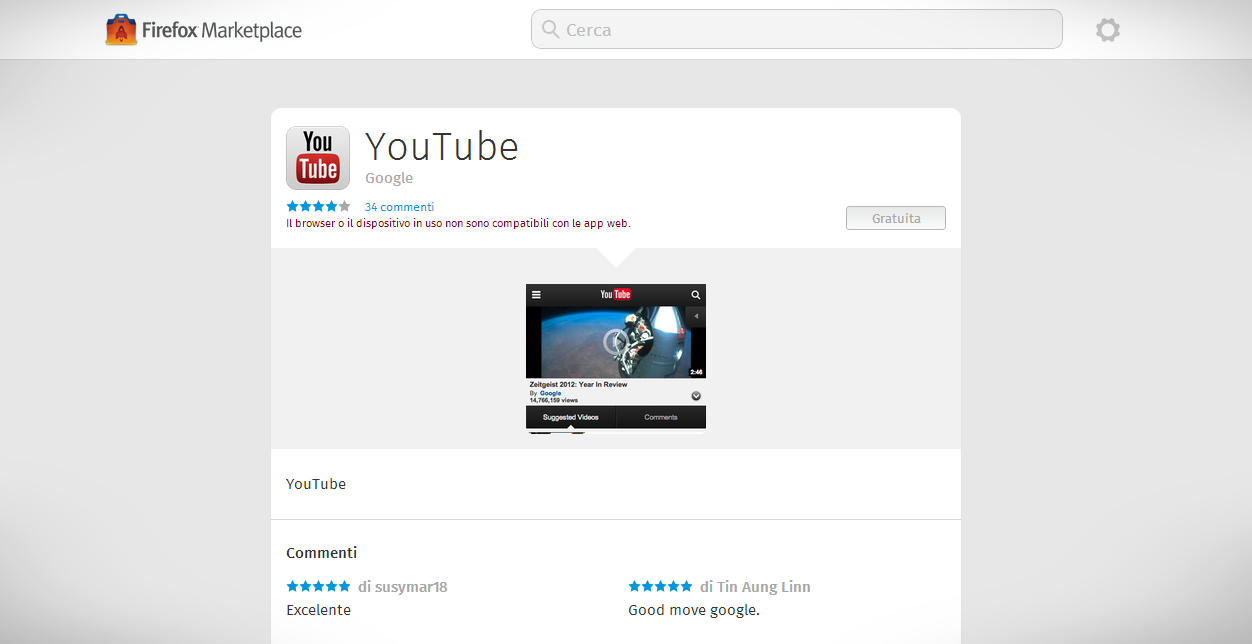Click the down-arrow expander in the video info
The width and height of the screenshot is (1252, 644).
click(x=696, y=396)
